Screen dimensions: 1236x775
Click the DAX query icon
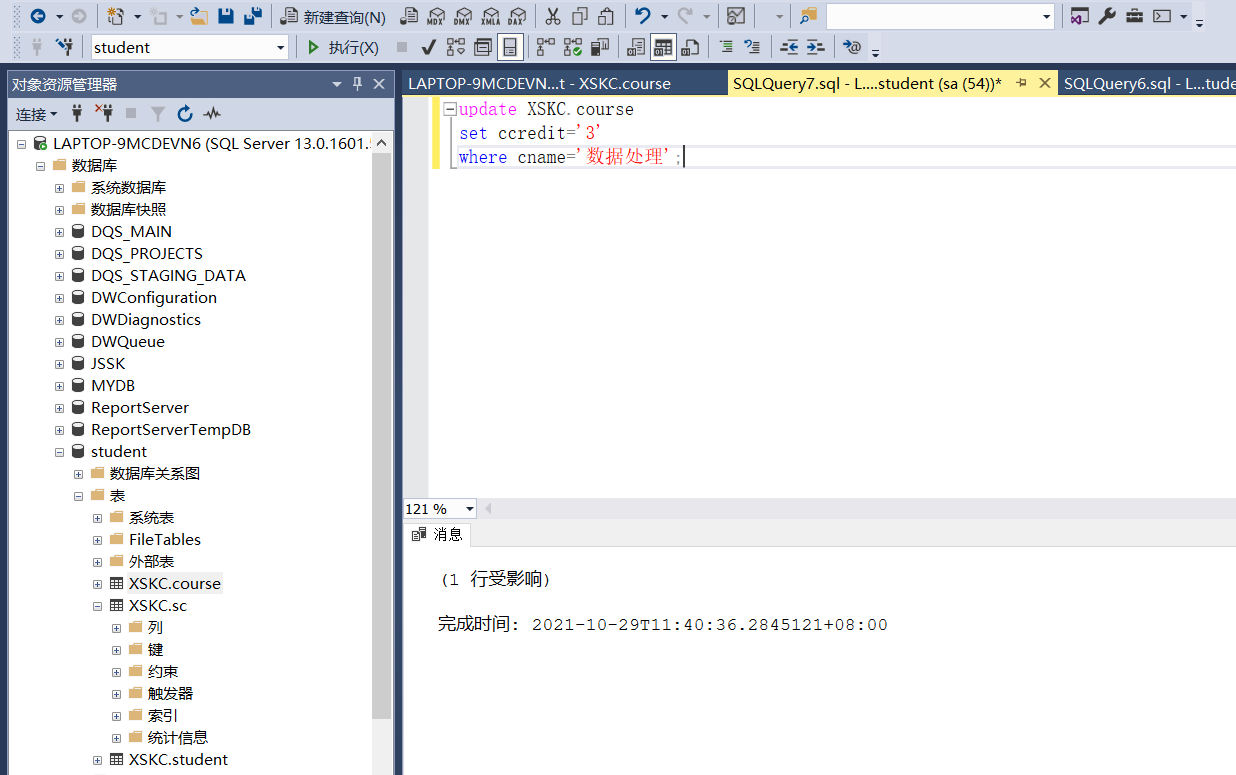pos(517,16)
